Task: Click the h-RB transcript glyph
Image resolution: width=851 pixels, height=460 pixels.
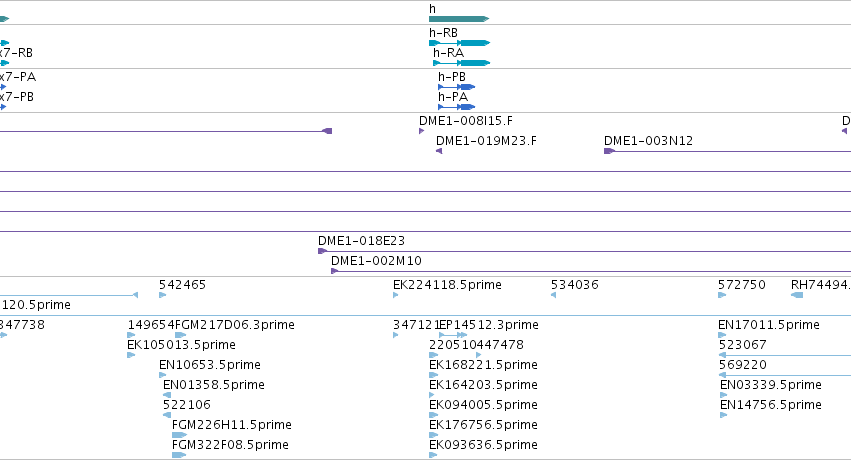Action: 459,43
